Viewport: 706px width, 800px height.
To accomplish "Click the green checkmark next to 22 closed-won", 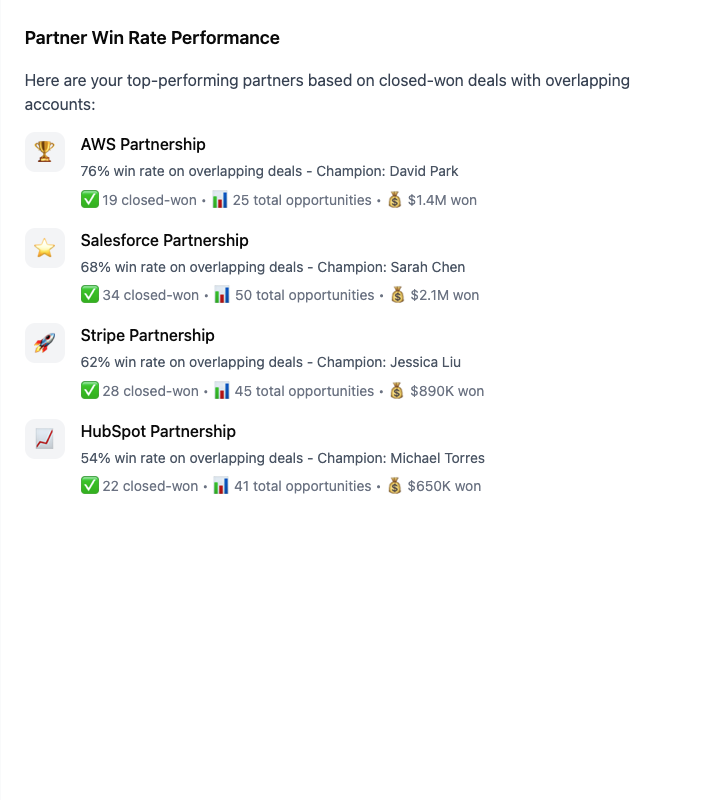I will tap(90, 486).
